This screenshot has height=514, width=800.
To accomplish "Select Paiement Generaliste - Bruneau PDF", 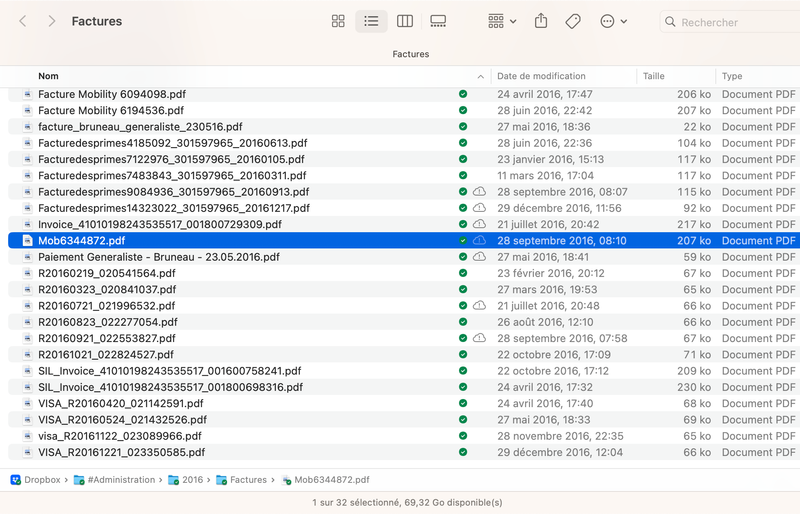I will pos(158,257).
